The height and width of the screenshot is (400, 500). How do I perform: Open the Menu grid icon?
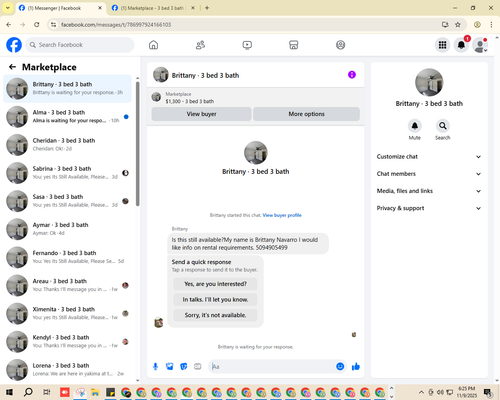pyautogui.click(x=442, y=45)
